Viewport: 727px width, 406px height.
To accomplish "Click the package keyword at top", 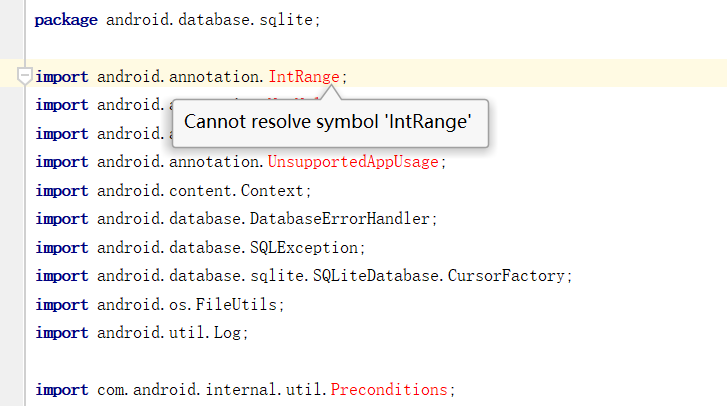I will (x=66, y=20).
